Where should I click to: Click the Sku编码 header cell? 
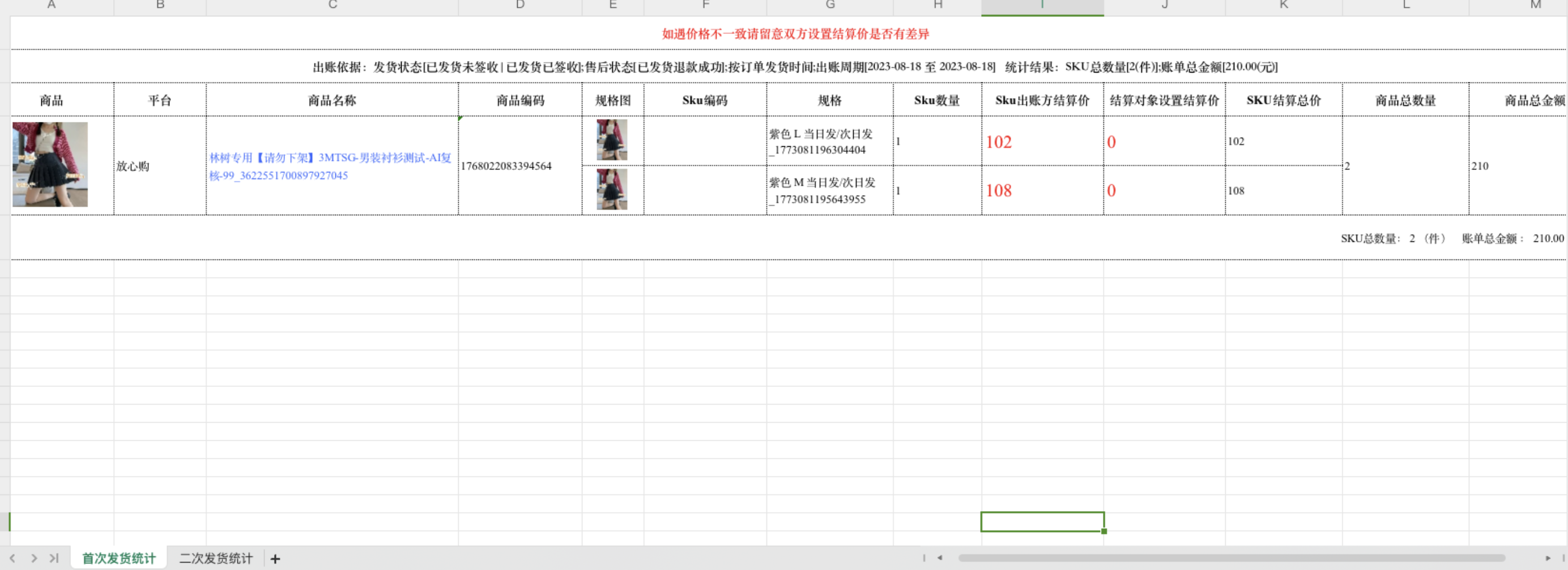click(x=705, y=100)
